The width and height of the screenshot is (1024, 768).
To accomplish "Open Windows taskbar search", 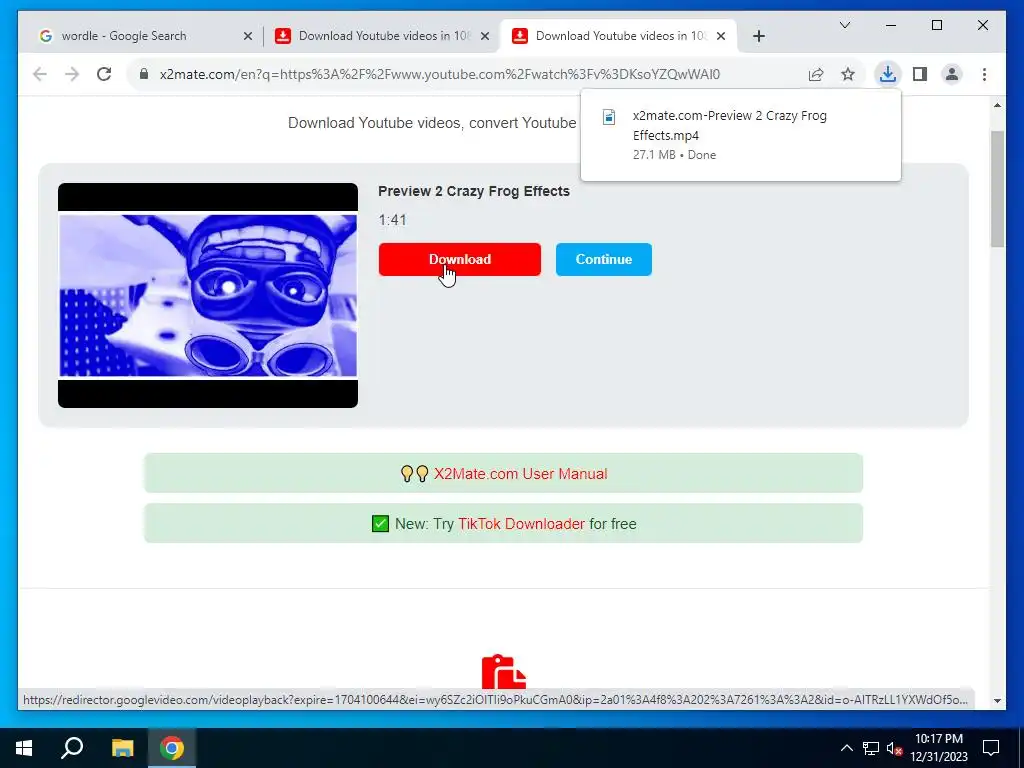I will point(72,748).
